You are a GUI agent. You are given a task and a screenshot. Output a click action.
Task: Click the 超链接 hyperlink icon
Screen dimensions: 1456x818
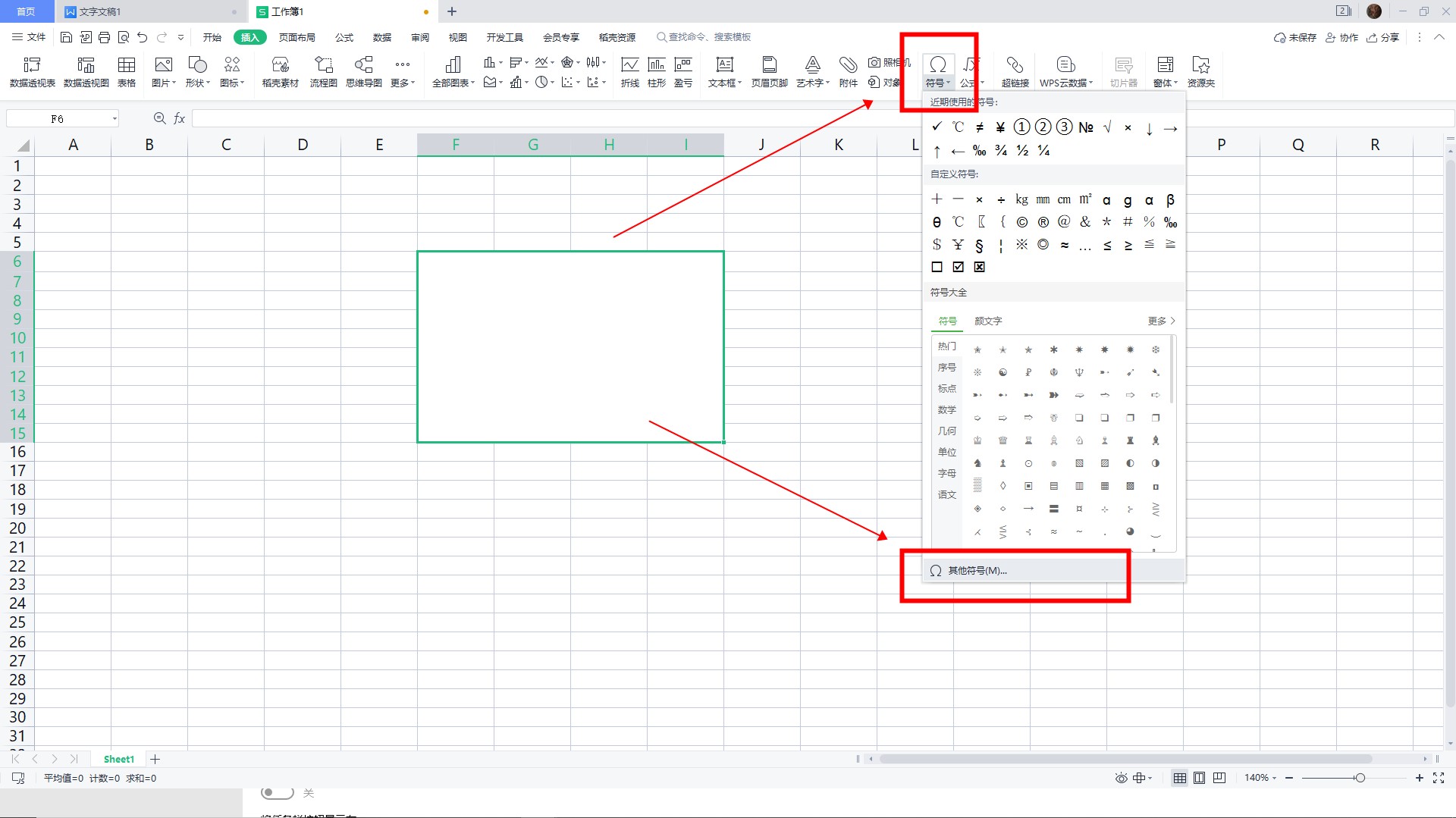point(1015,71)
